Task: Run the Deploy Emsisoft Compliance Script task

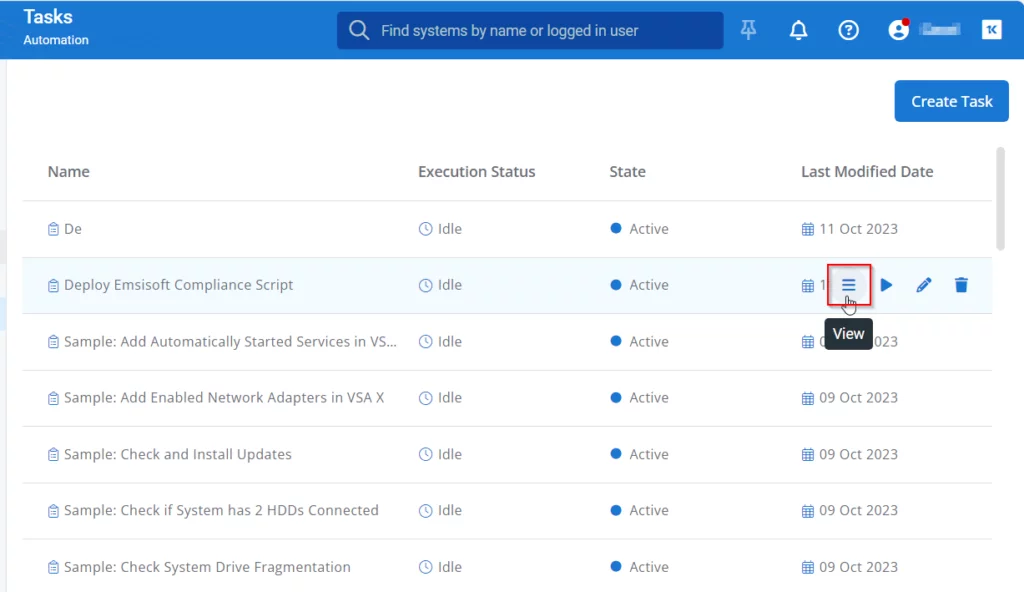Action: coord(886,285)
